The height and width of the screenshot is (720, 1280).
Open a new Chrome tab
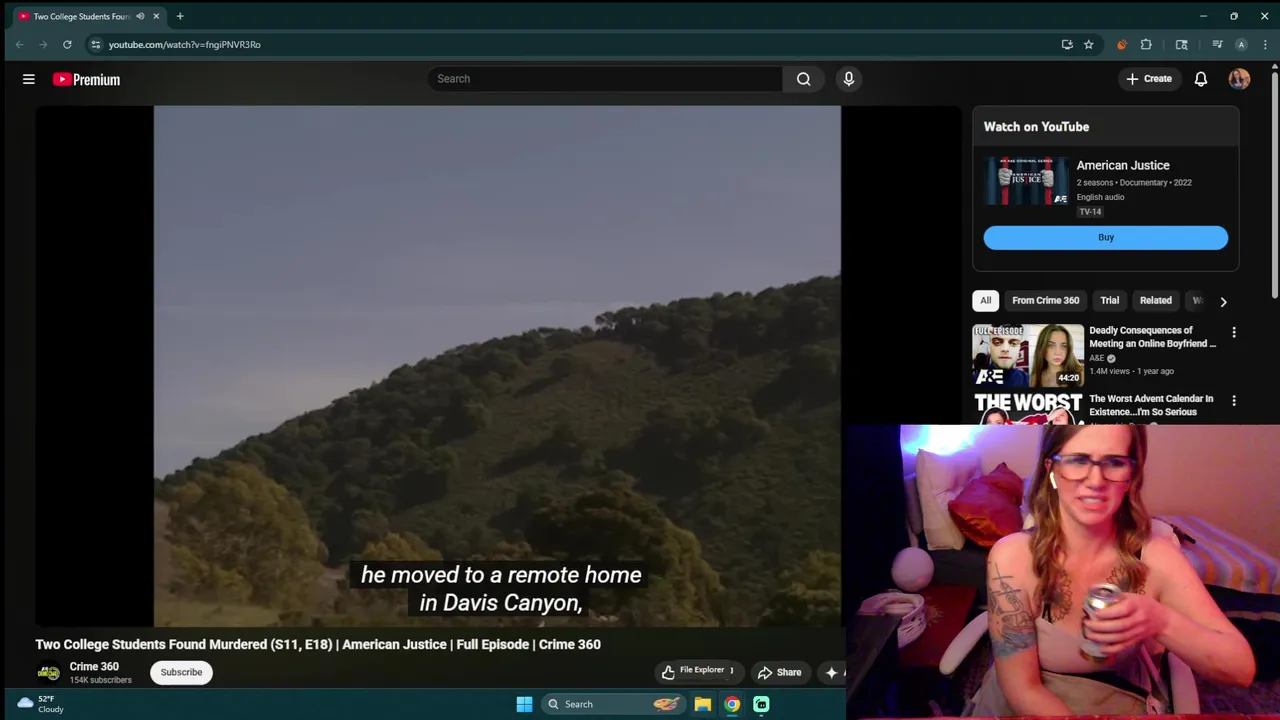180,16
